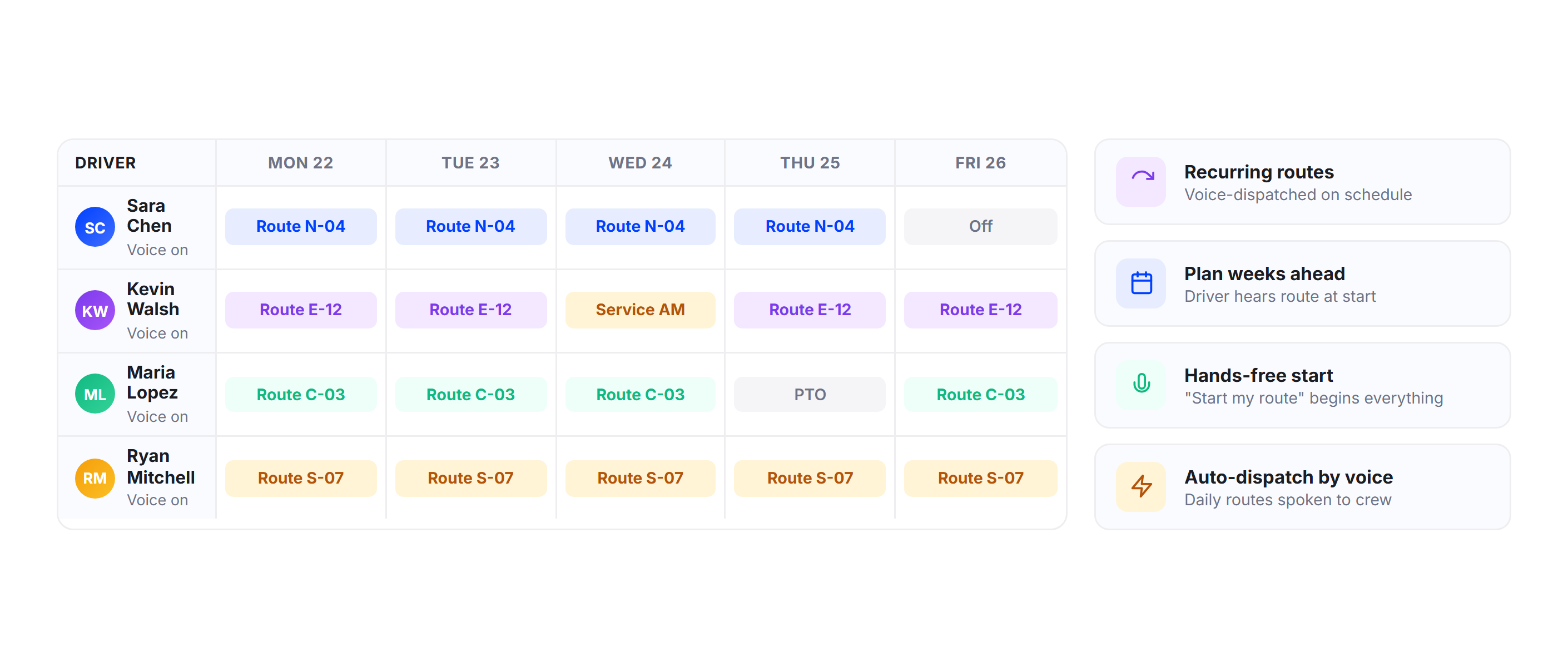Open Sara Chen's Thursday Route N-04

click(810, 226)
